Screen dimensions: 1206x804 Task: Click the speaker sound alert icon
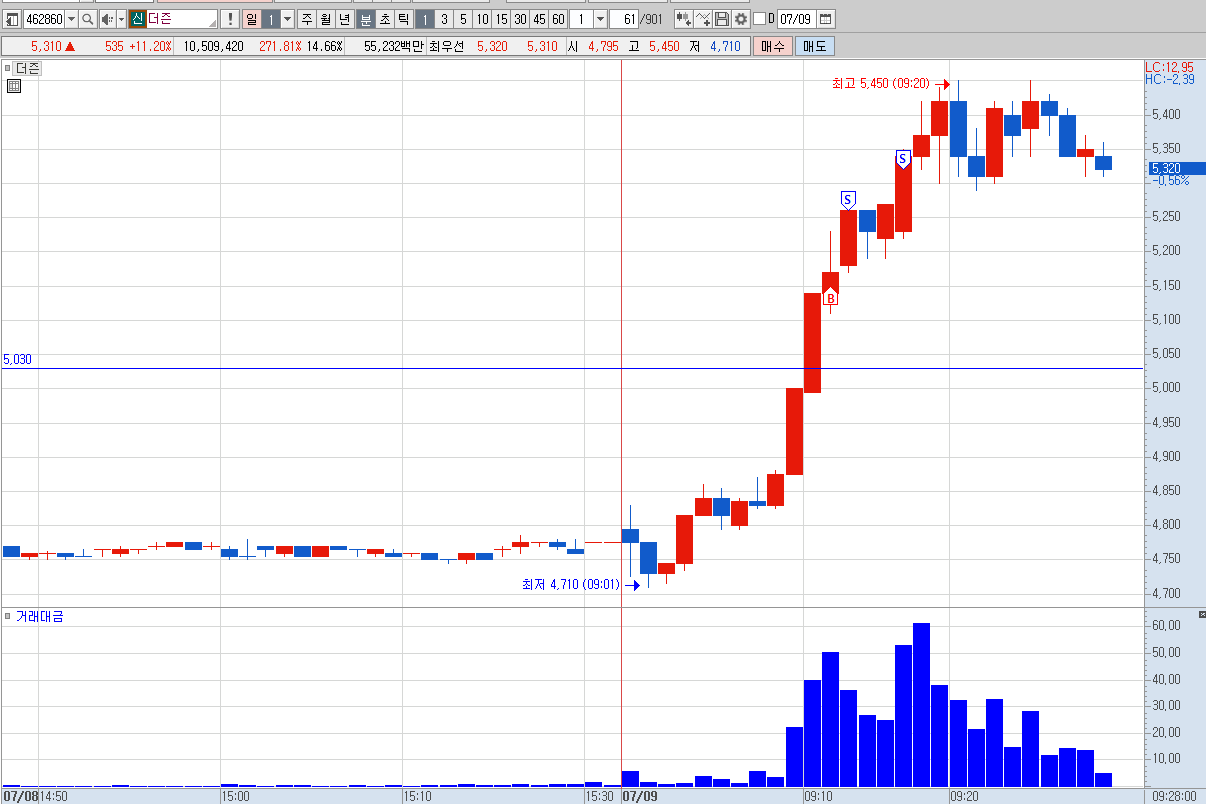point(107,19)
